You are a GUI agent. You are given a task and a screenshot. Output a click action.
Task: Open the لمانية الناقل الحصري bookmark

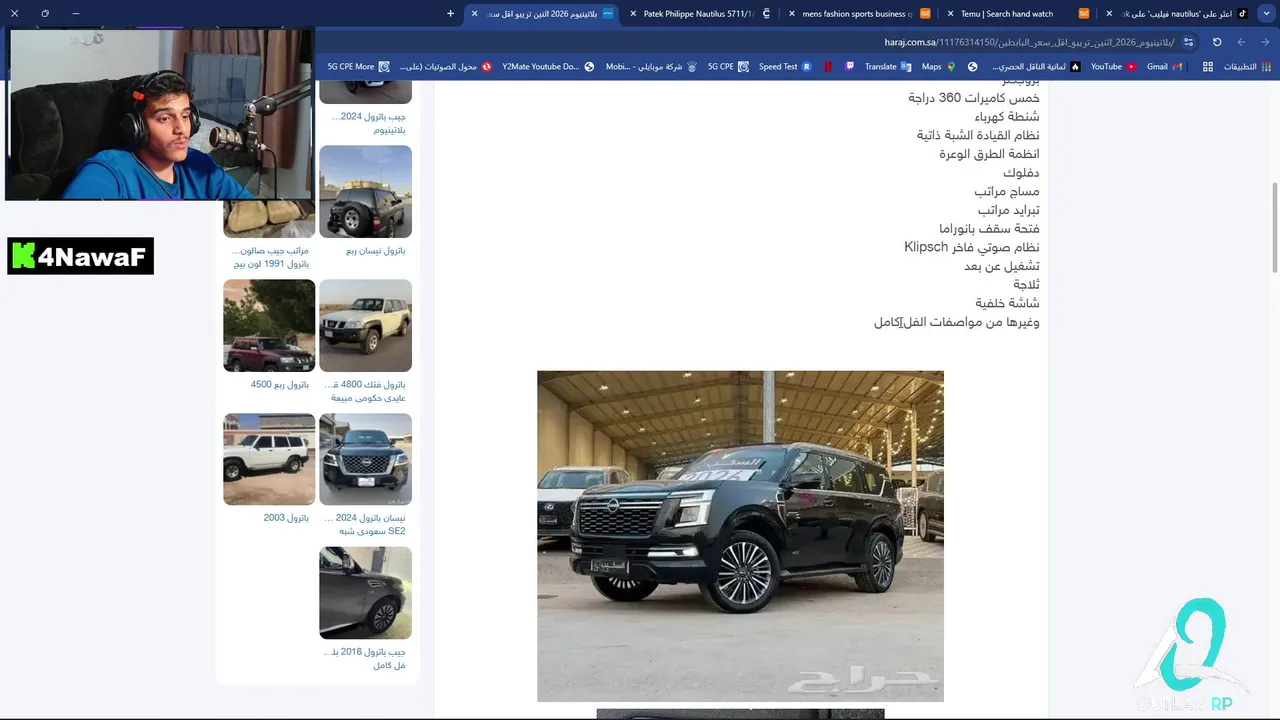pyautogui.click(x=1036, y=67)
